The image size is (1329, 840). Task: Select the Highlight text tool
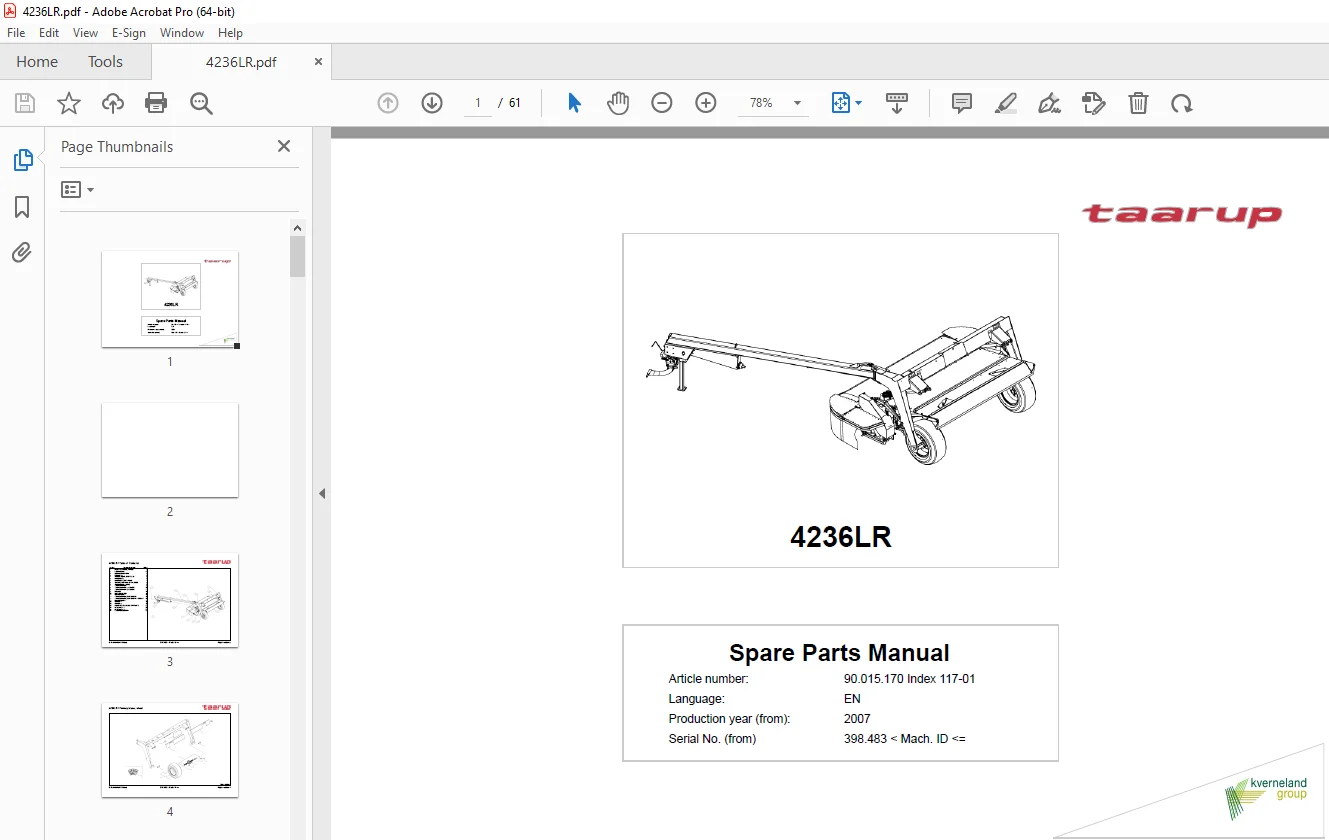[x=1005, y=103]
